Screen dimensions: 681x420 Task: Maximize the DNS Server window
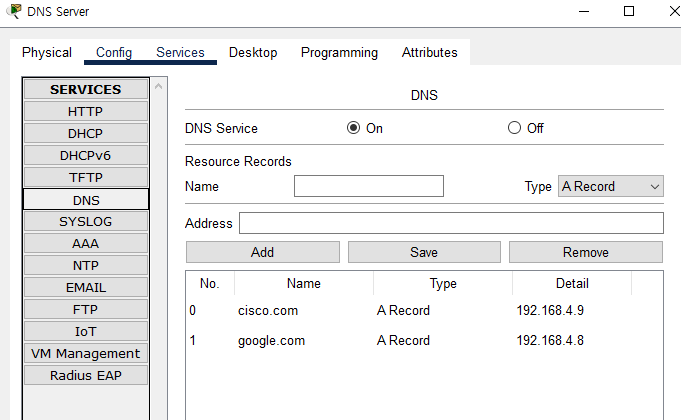tap(628, 11)
